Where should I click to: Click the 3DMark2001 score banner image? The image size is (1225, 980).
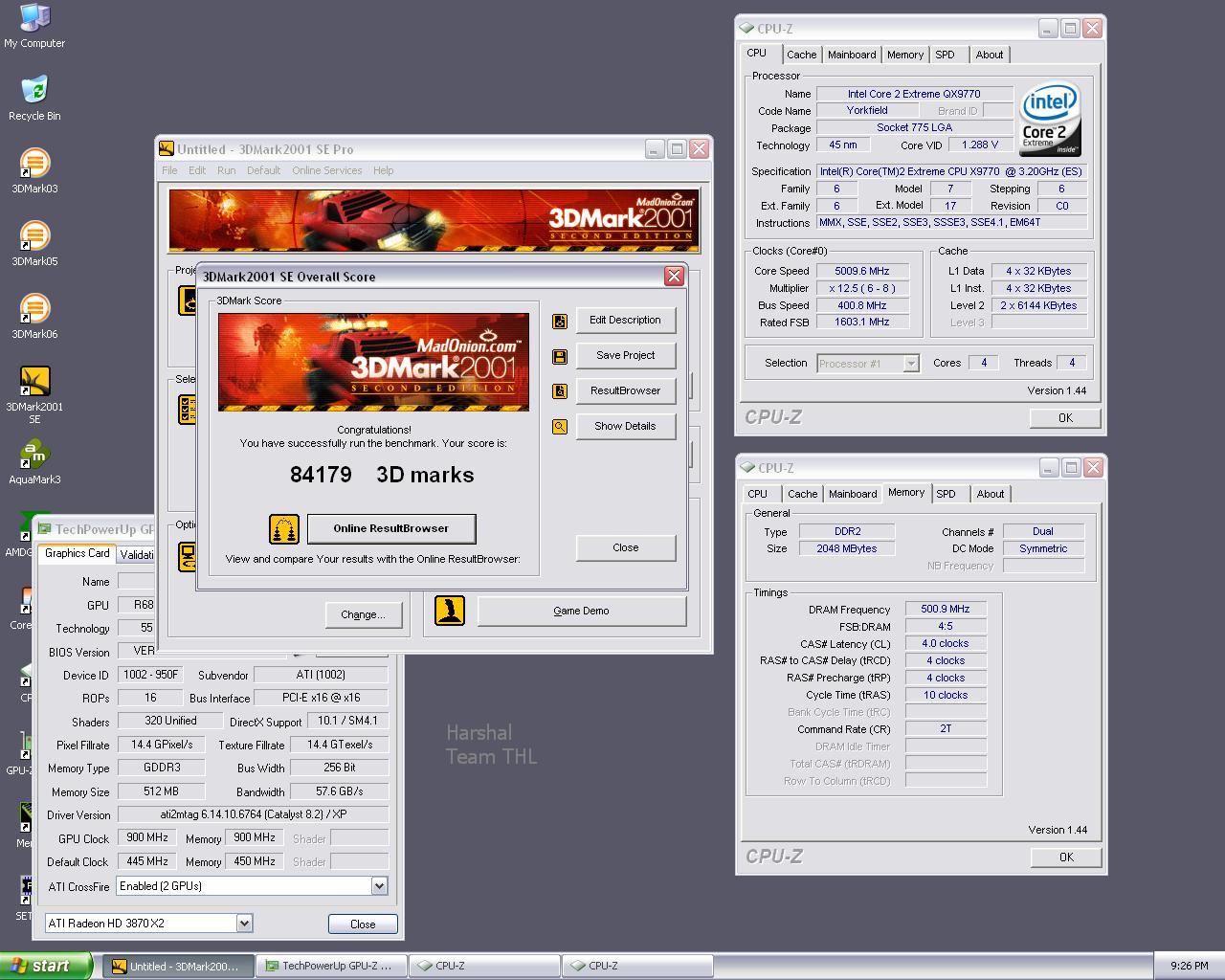pos(373,362)
